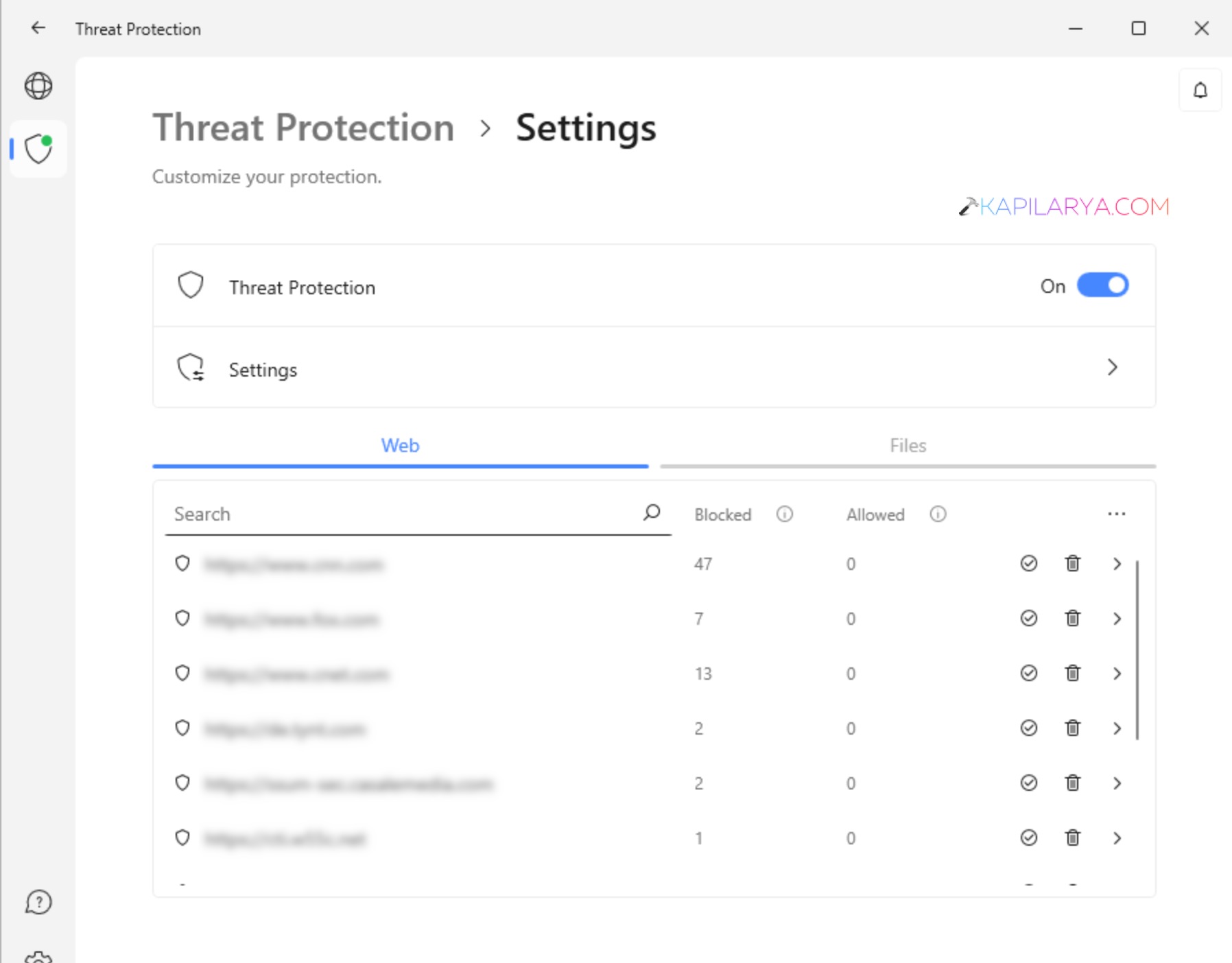Click the blocked count 7
The image size is (1232, 963).
tap(699, 619)
